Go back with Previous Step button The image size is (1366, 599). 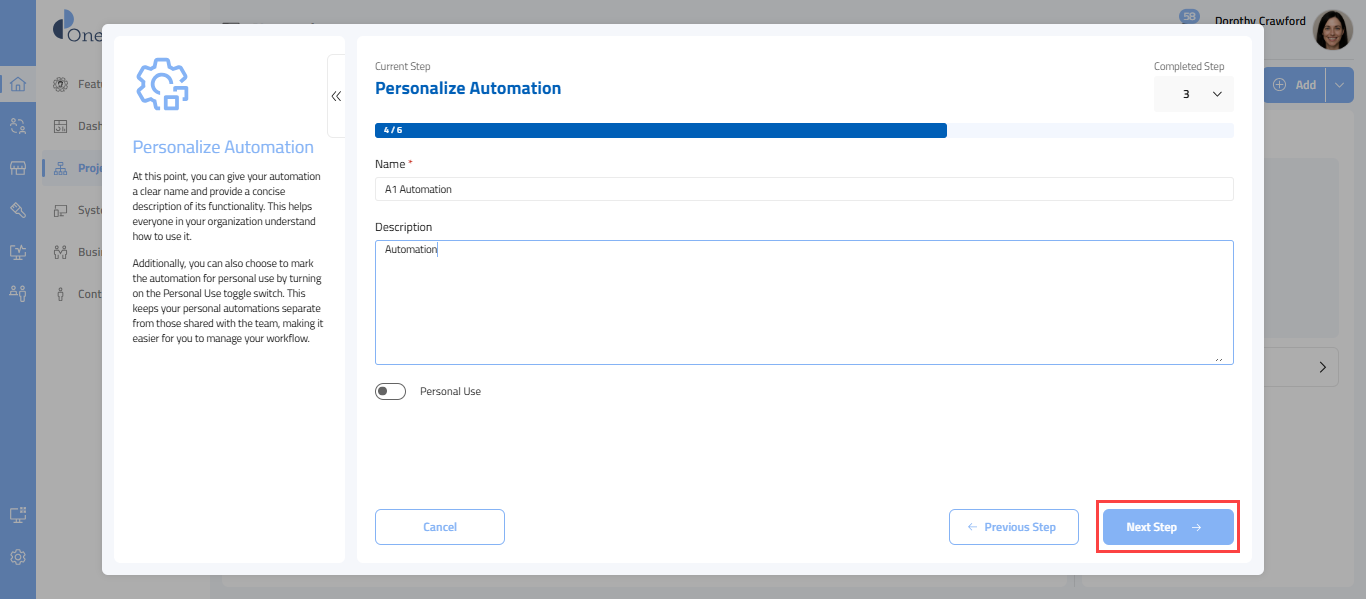tap(1013, 527)
